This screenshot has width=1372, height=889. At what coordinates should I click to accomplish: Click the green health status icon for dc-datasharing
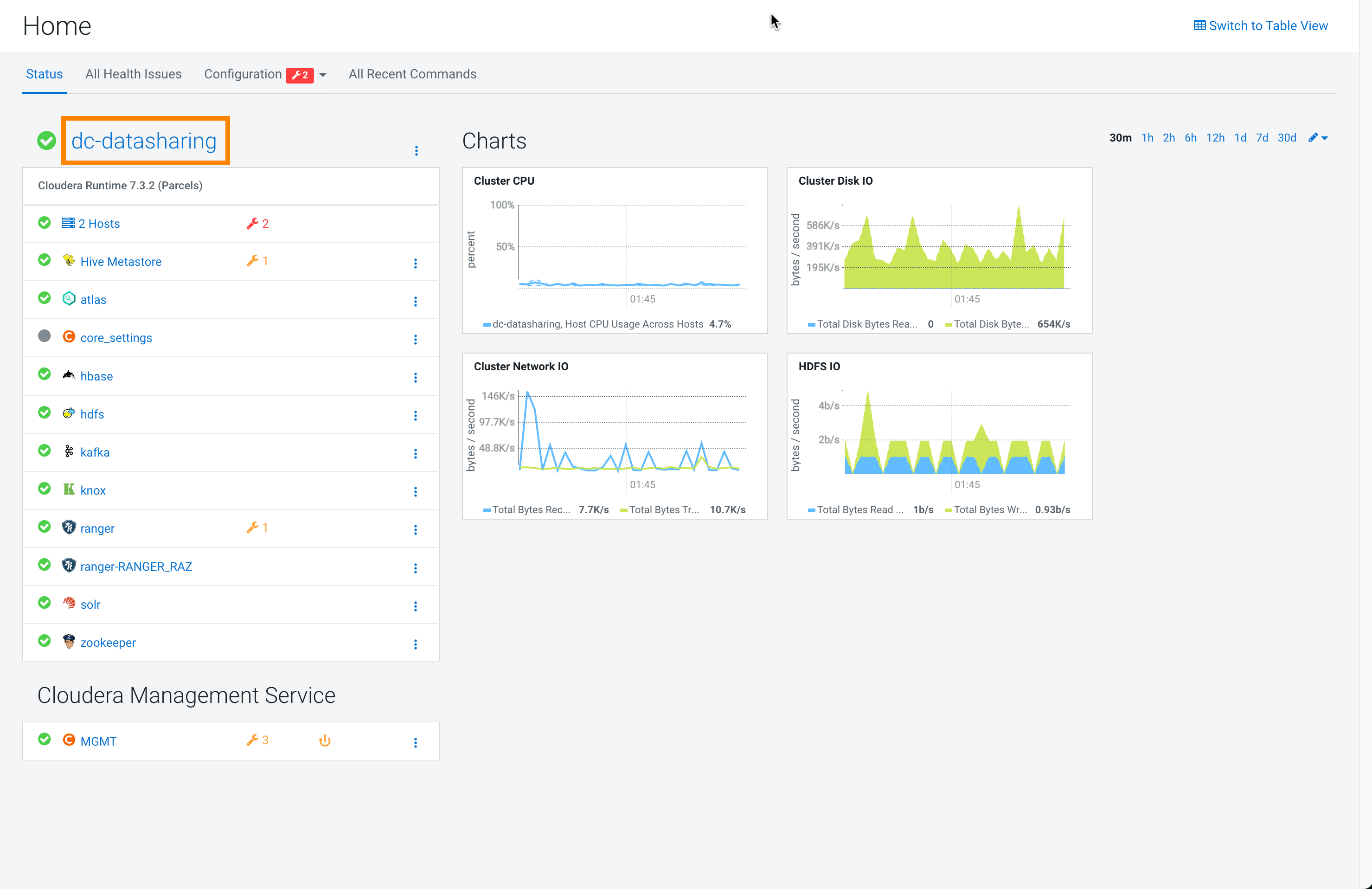point(47,141)
